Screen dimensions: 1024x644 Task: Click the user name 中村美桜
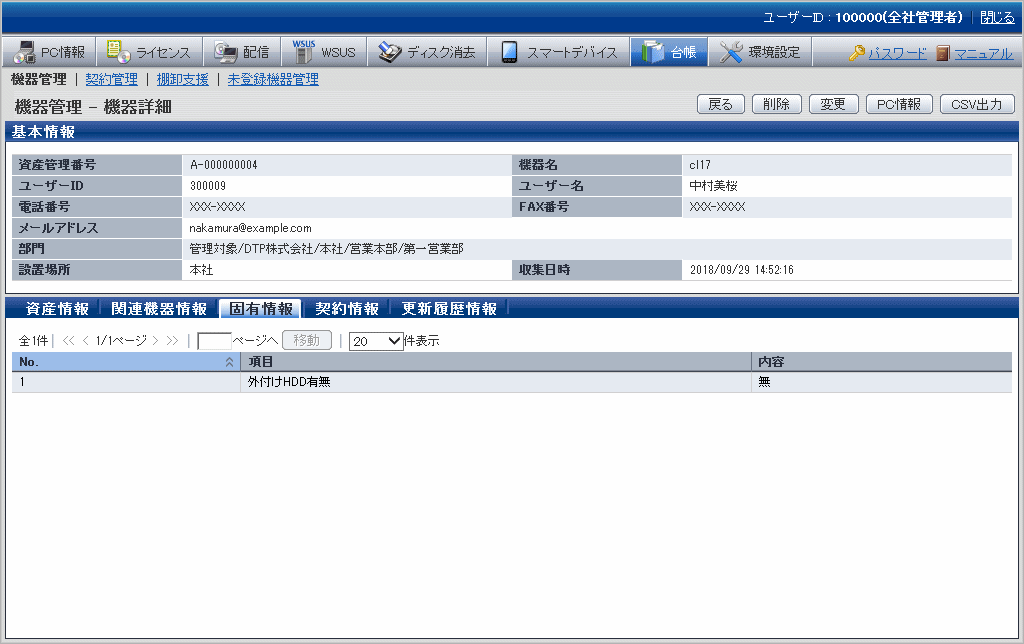(x=713, y=186)
